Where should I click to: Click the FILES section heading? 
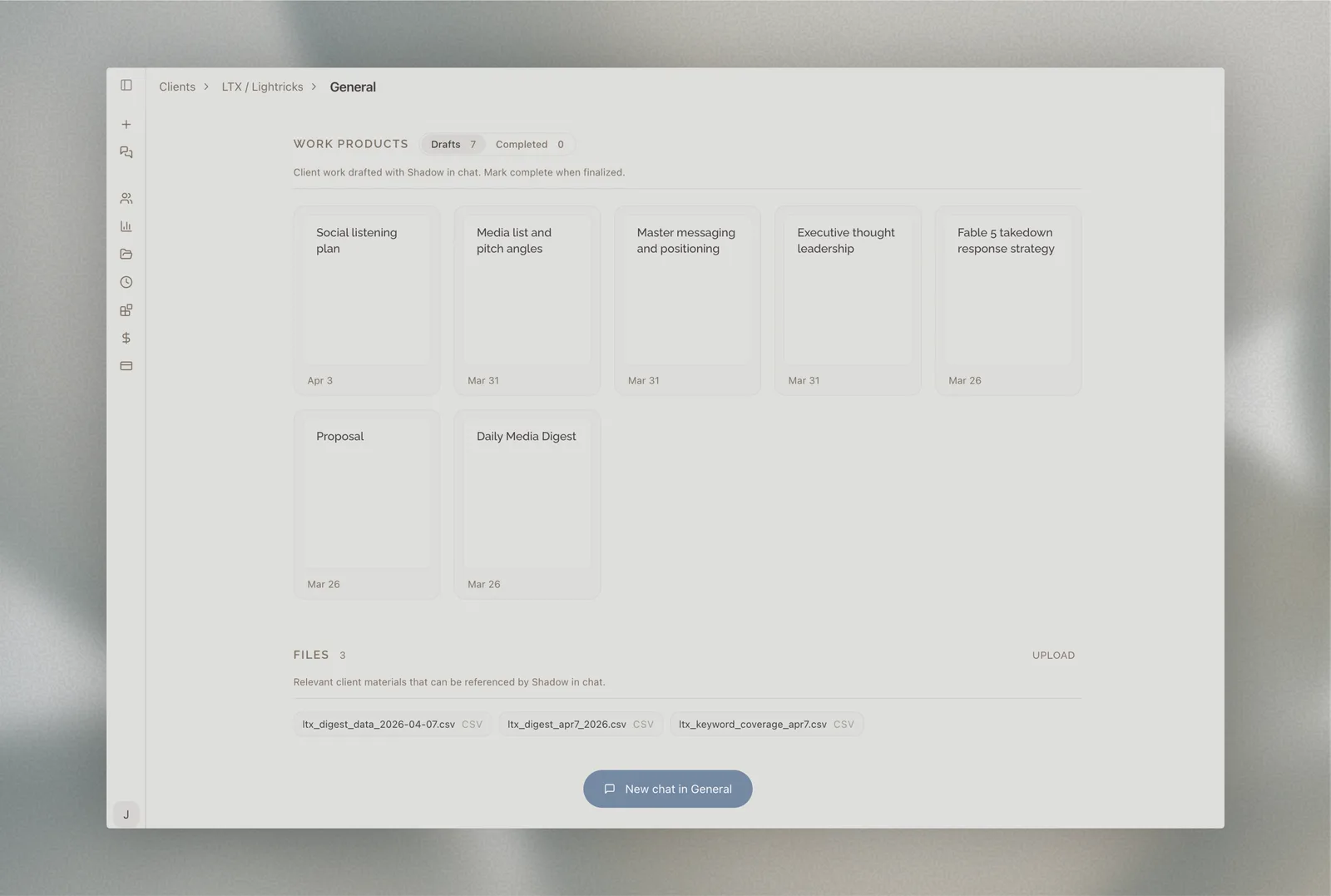311,655
